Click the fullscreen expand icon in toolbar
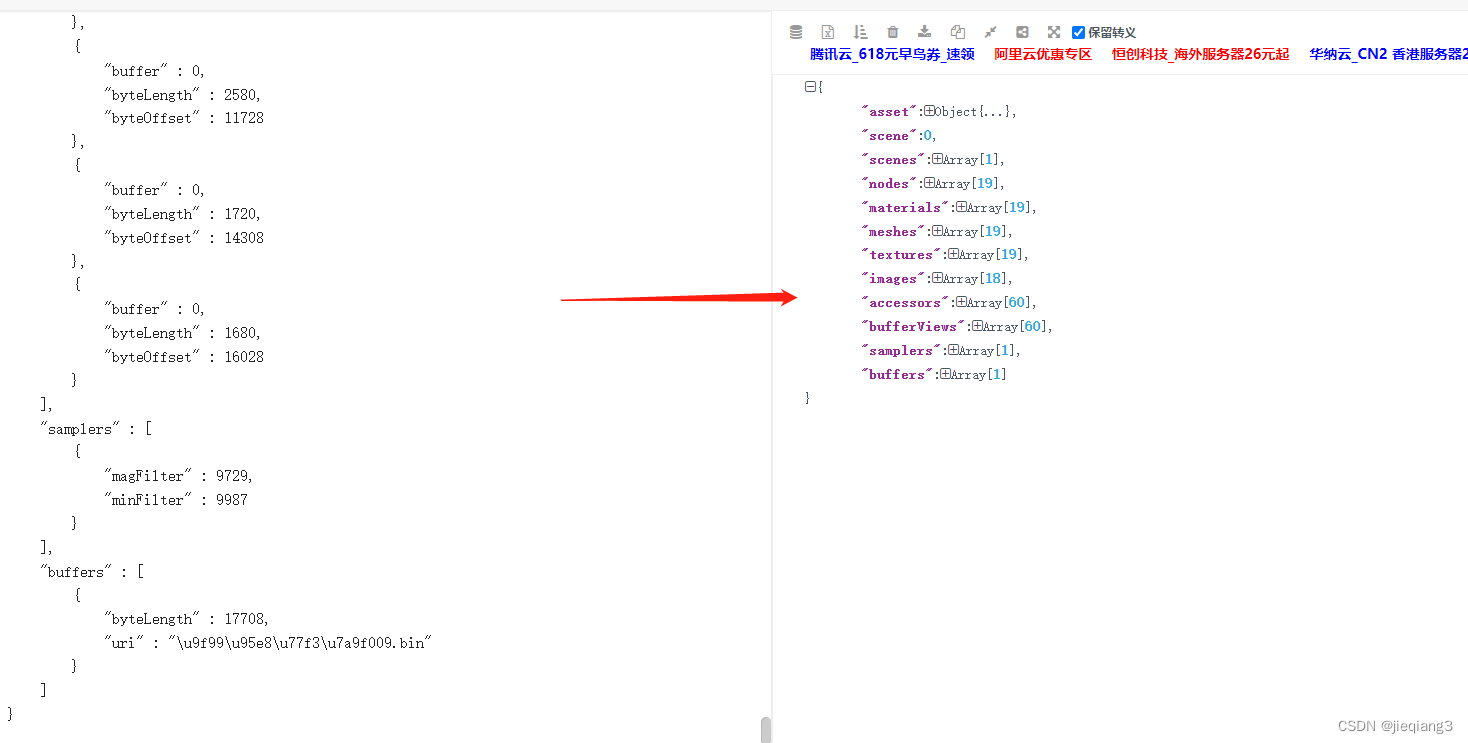1468x743 pixels. click(x=1054, y=32)
